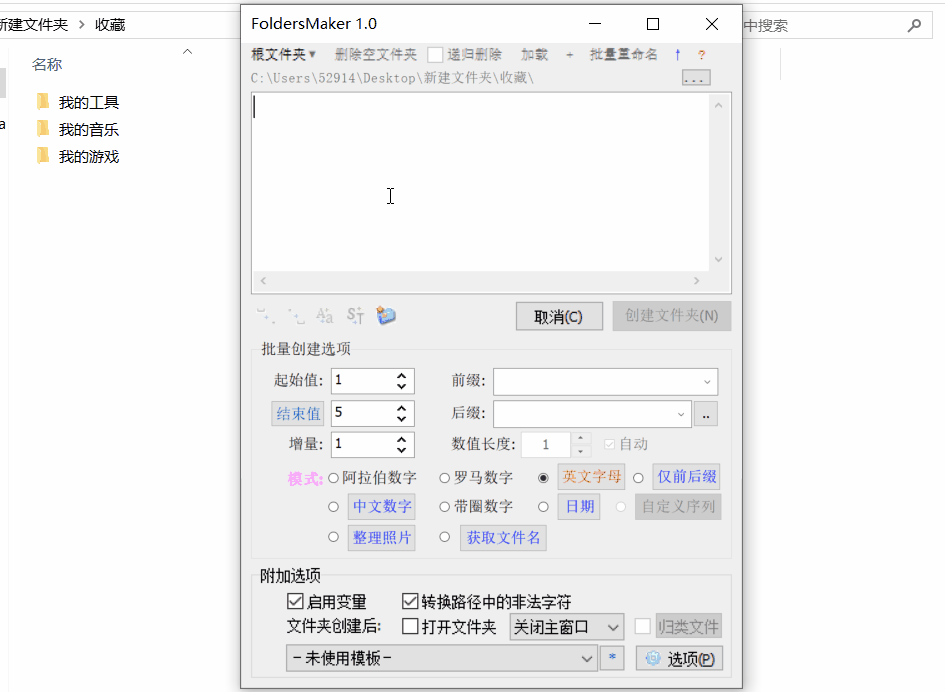Toggle the 递归删除 checkbox

pyautogui.click(x=435, y=55)
